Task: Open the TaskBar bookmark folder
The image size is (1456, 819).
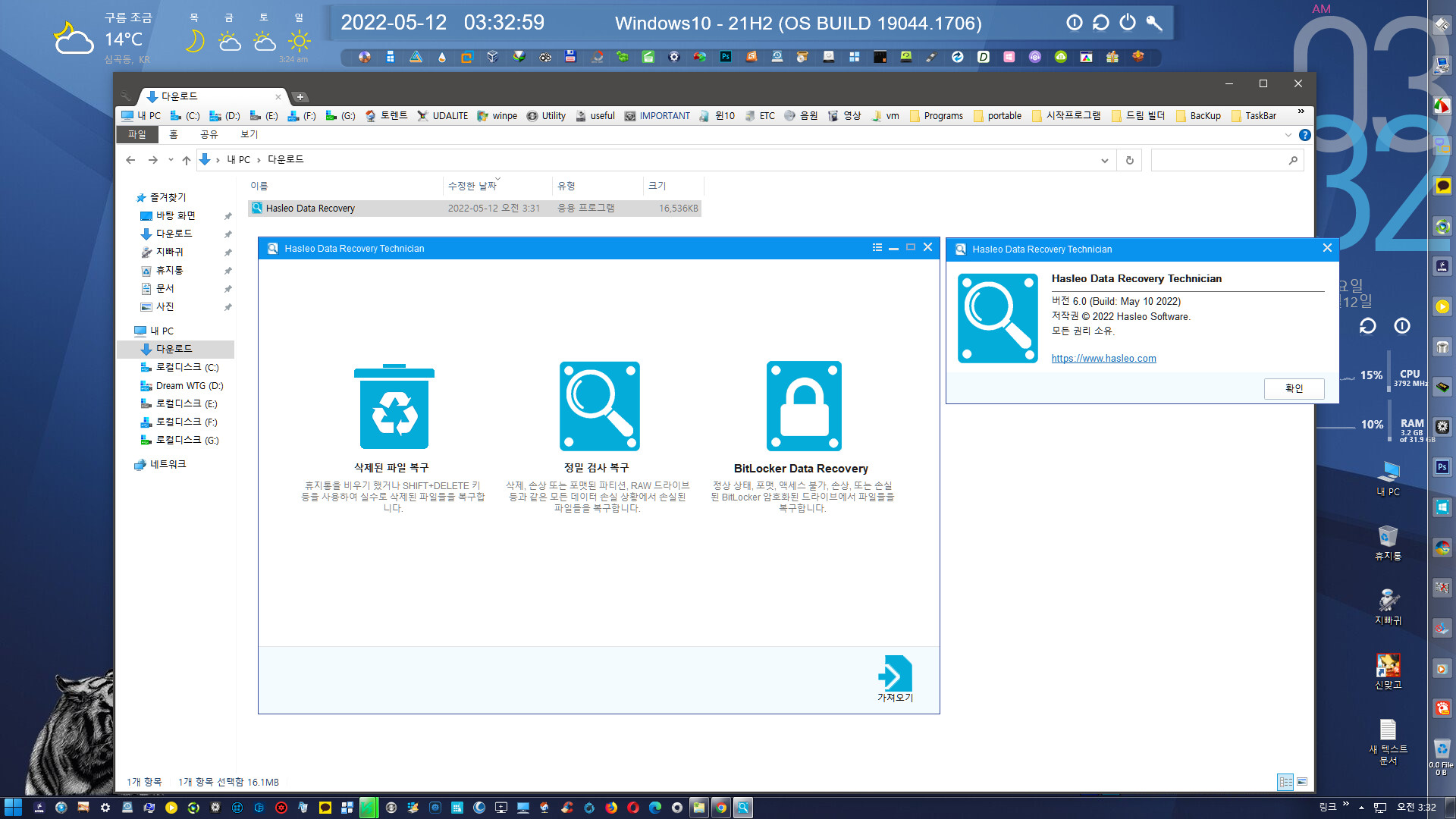Action: pyautogui.click(x=1254, y=116)
